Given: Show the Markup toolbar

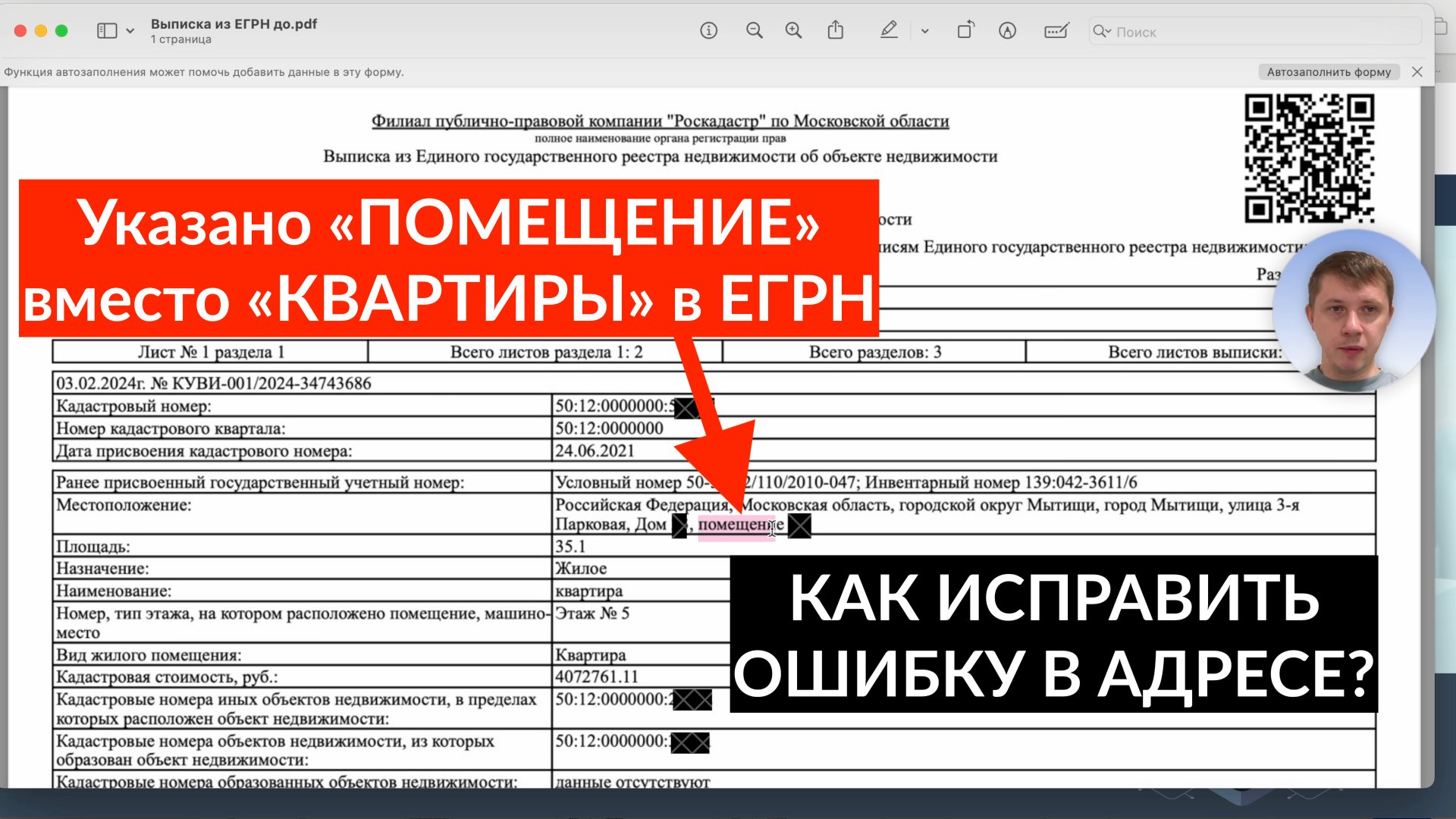Looking at the screenshot, I should point(1007,31).
